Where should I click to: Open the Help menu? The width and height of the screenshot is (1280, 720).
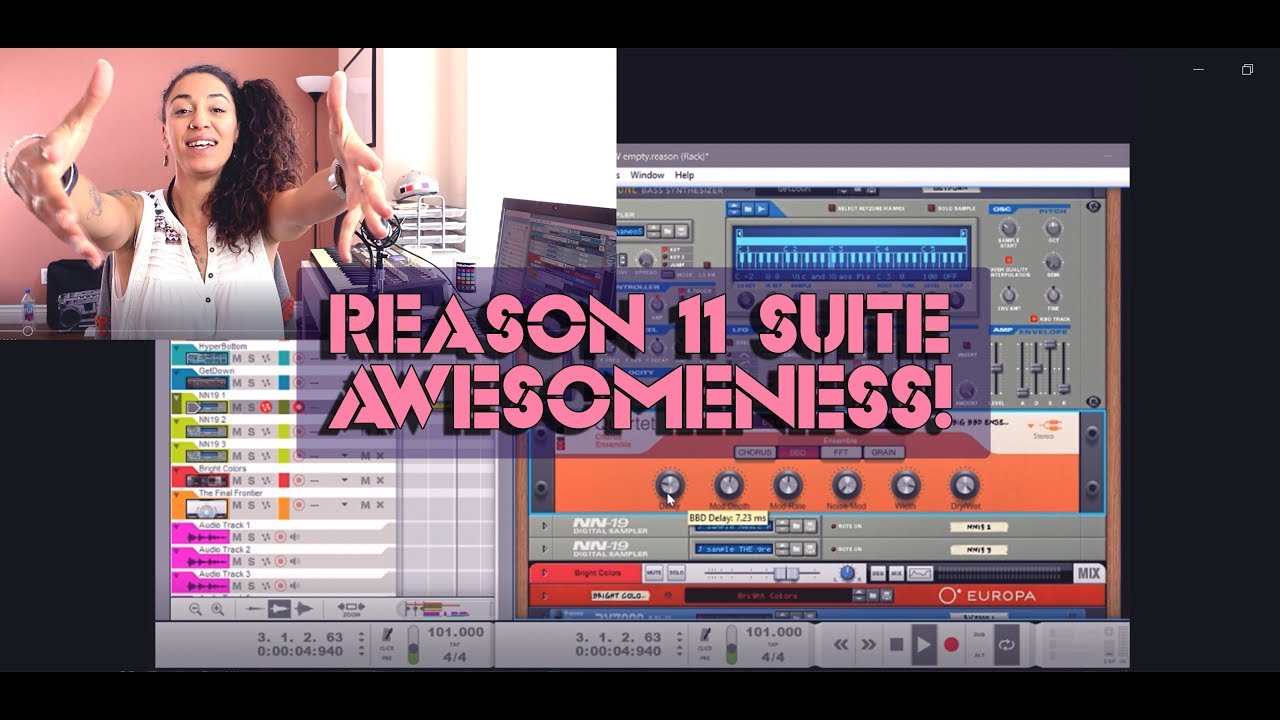[x=685, y=175]
